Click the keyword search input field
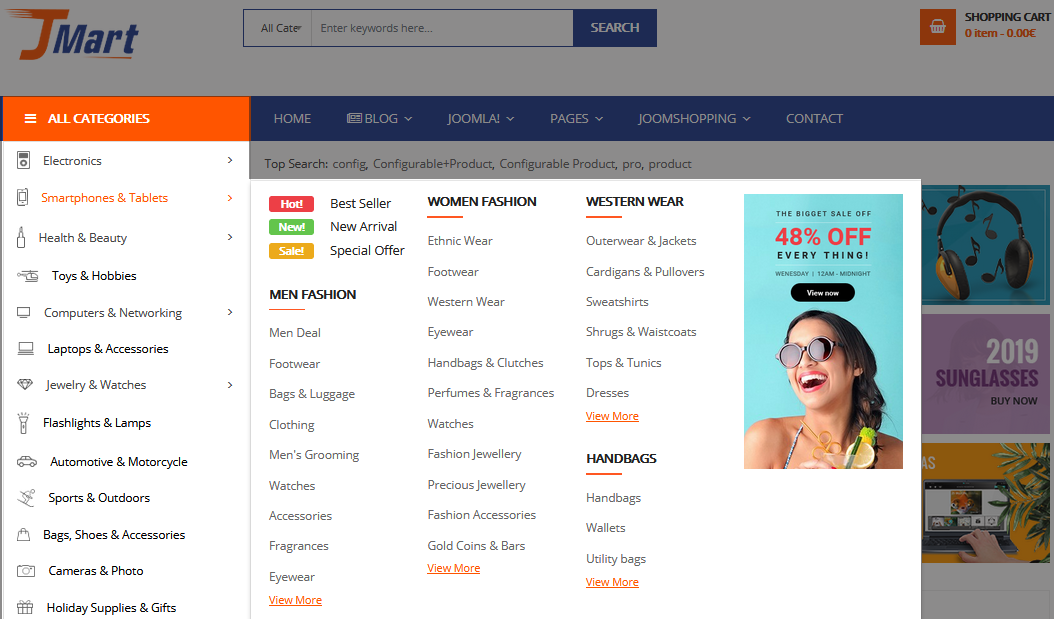The image size is (1054, 619). click(x=442, y=28)
